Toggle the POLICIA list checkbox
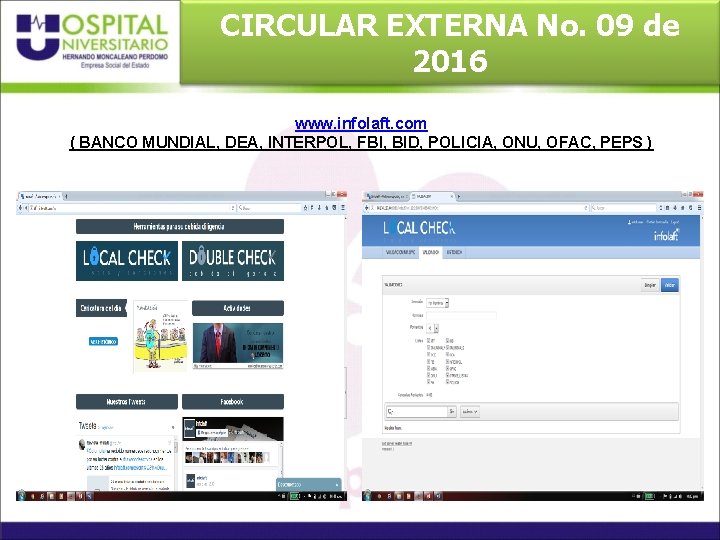 [x=447, y=382]
